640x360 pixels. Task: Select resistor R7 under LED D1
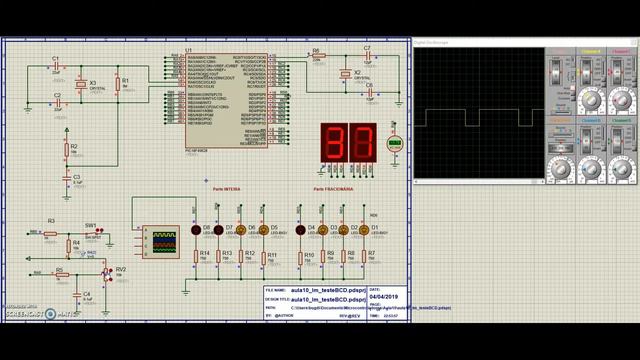[364, 257]
